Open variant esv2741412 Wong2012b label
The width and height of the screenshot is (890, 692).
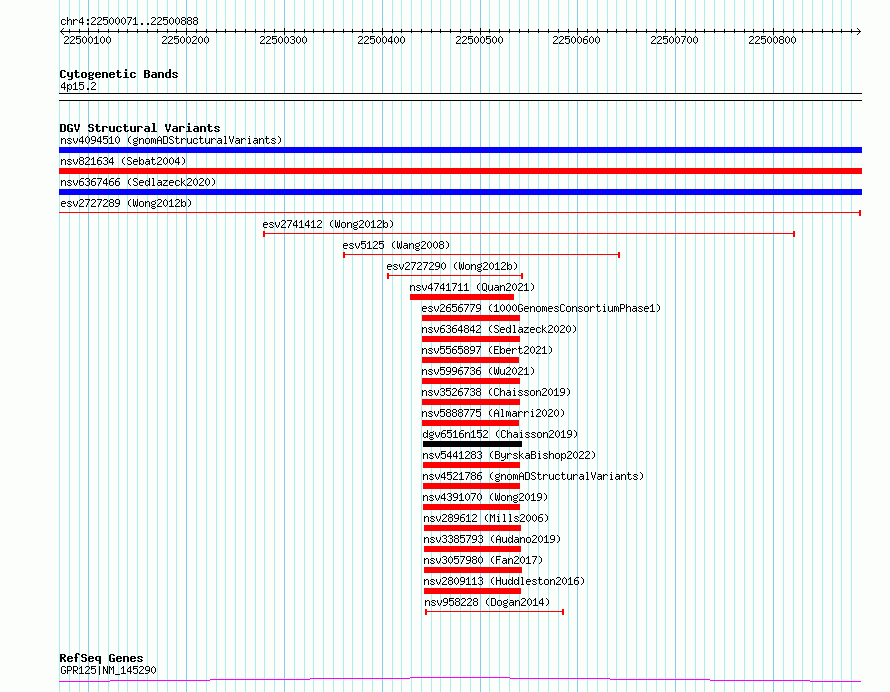[328, 224]
